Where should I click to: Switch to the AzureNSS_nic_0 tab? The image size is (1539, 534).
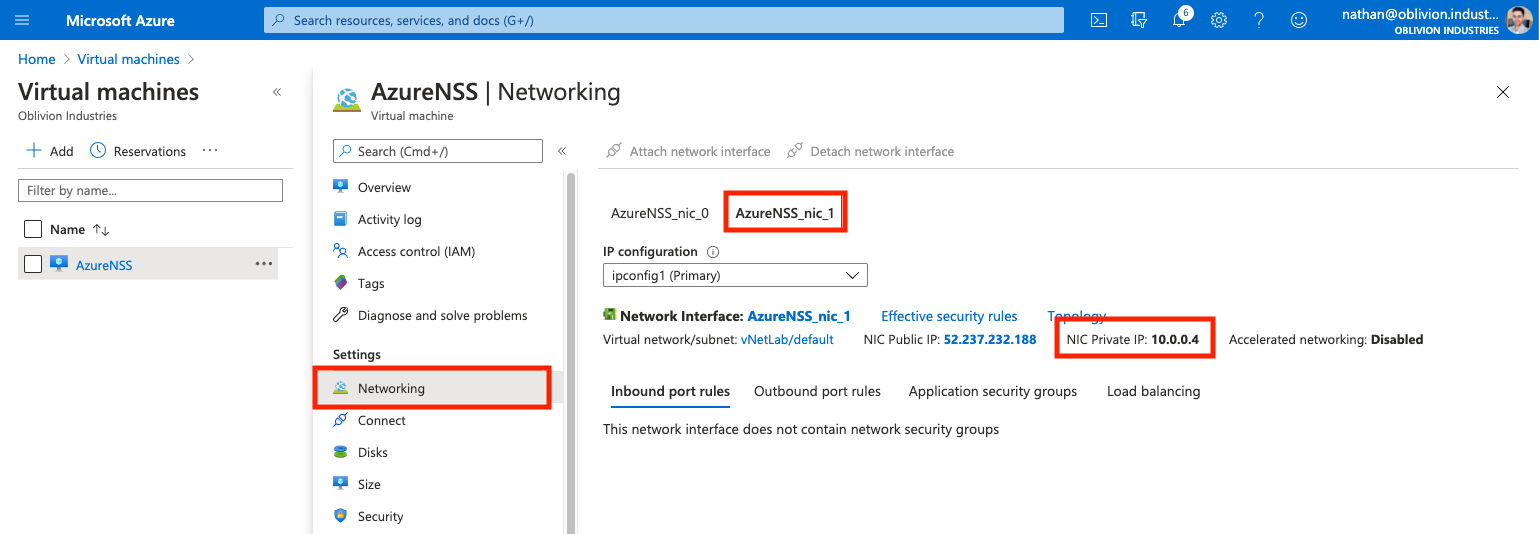(659, 213)
